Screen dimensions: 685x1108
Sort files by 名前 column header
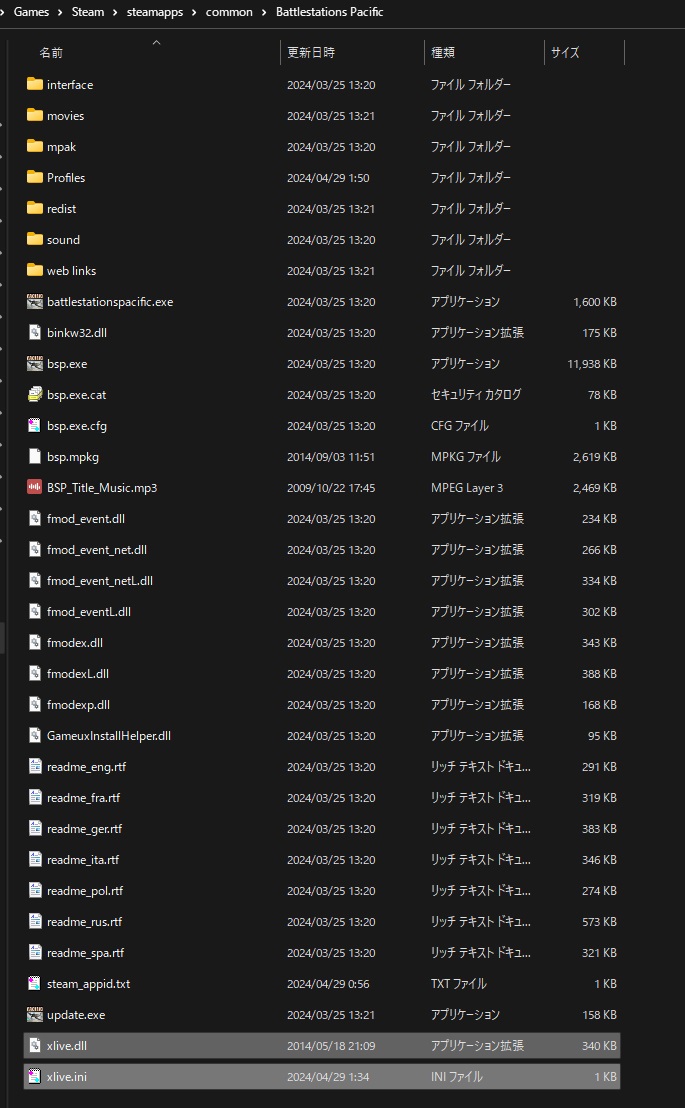coord(51,53)
